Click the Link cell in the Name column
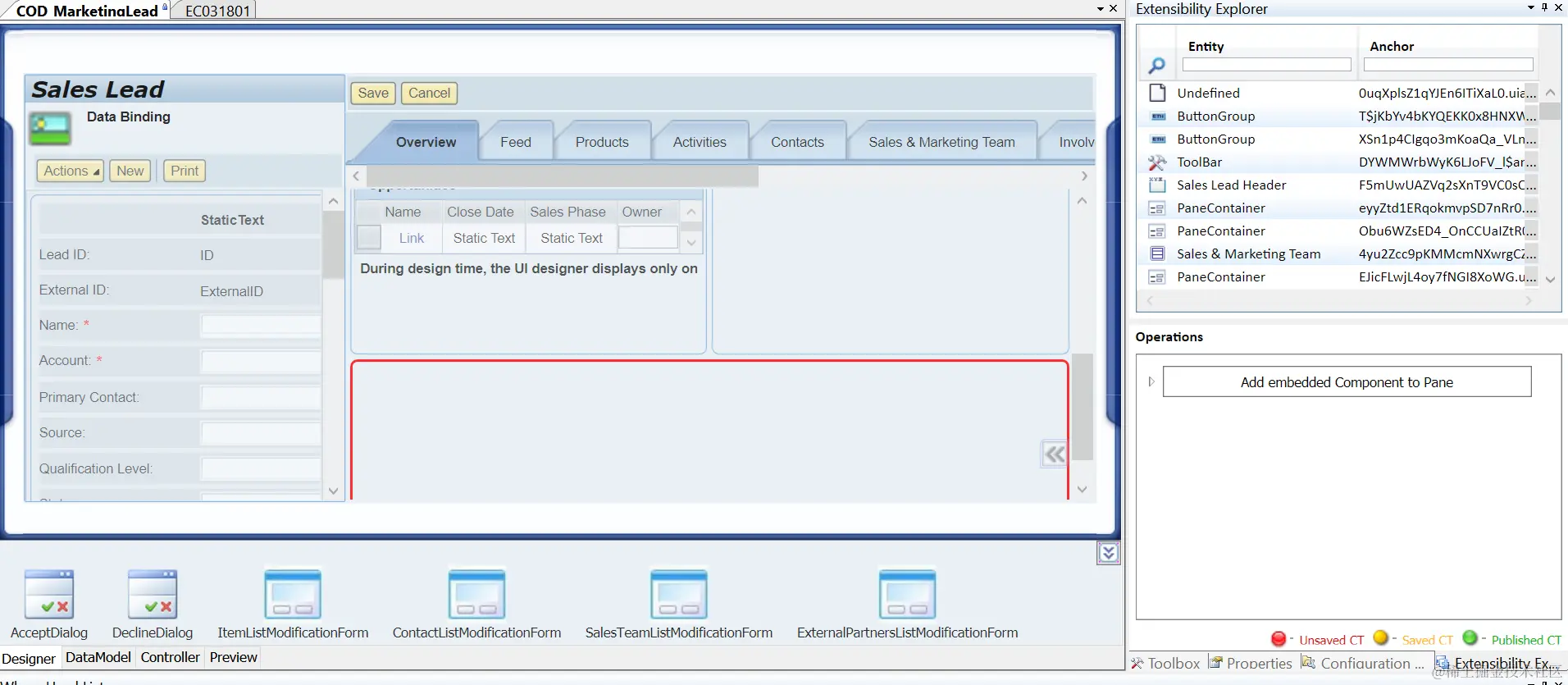The image size is (1568, 685). [x=412, y=238]
